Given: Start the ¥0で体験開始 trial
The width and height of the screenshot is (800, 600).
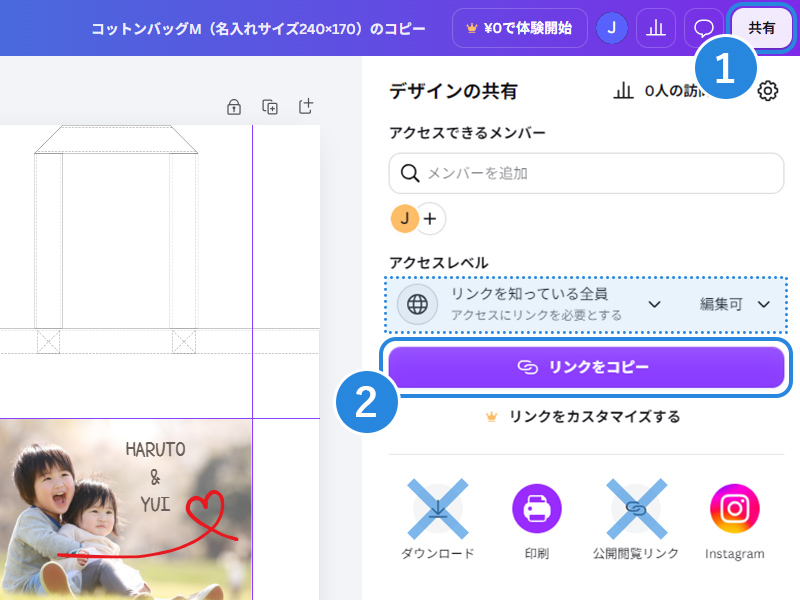Looking at the screenshot, I should pyautogui.click(x=519, y=28).
